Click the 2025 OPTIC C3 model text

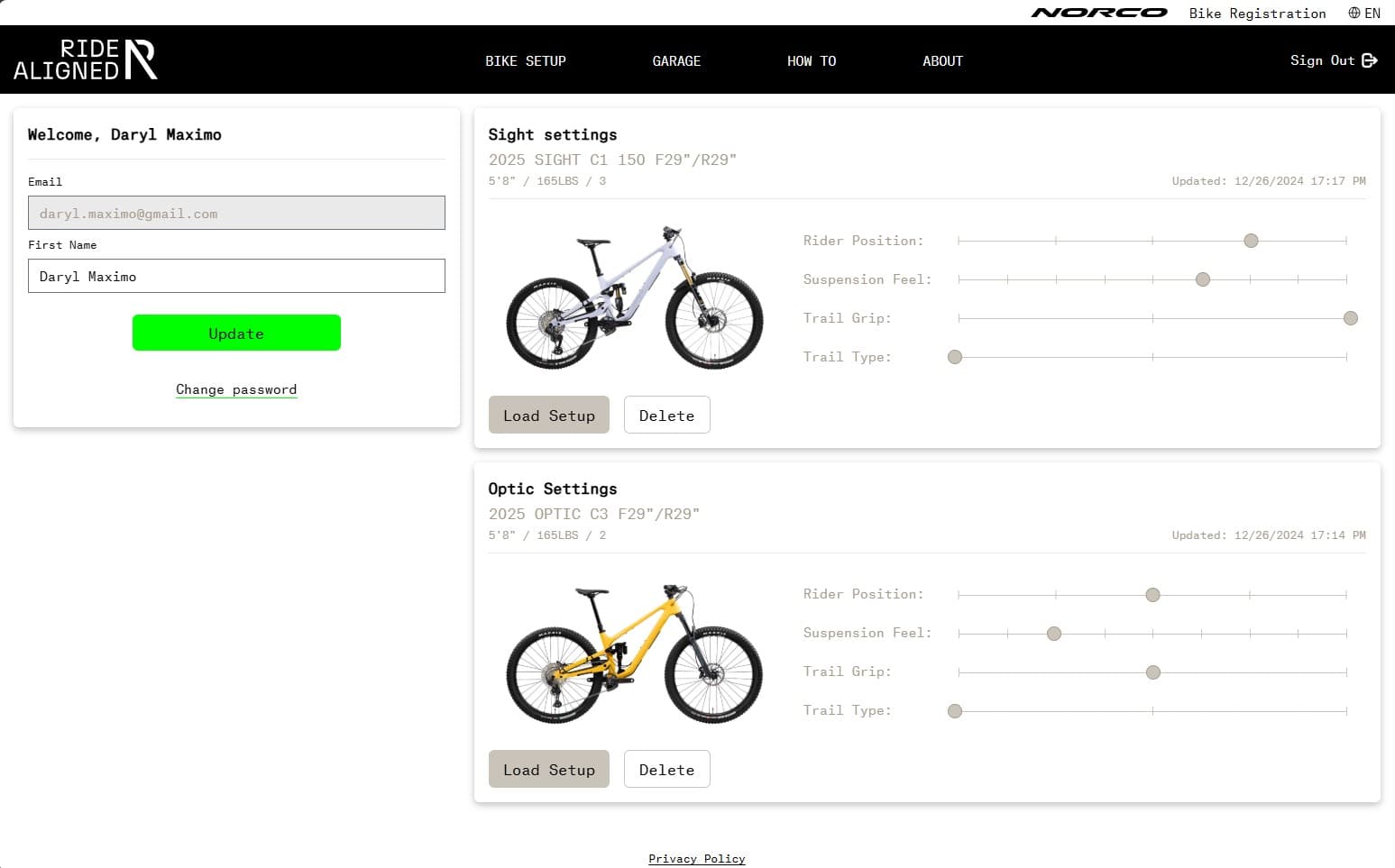594,514
